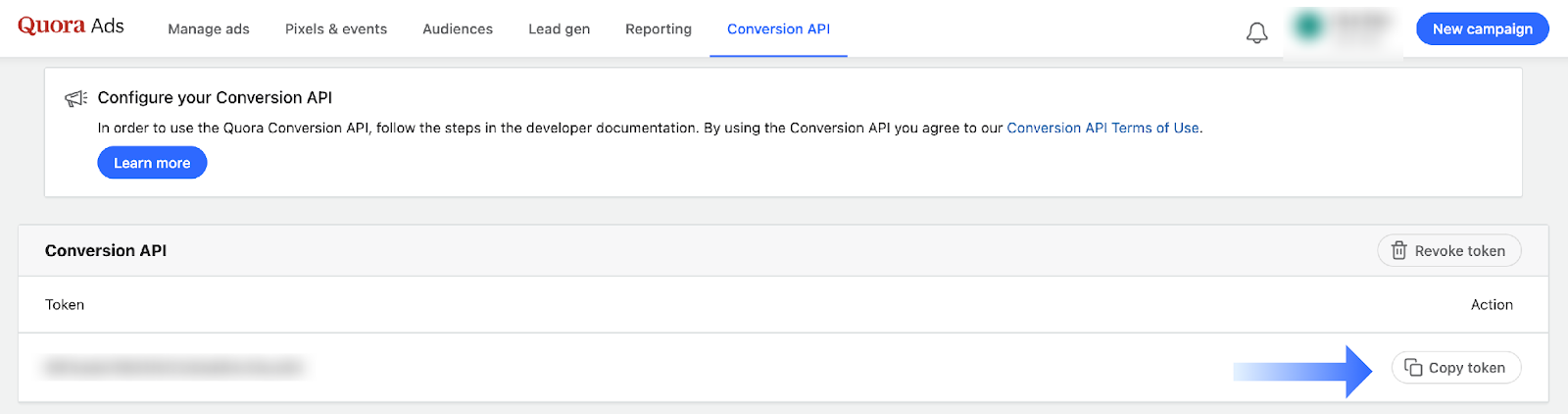This screenshot has width=1568, height=414.
Task: Revoke the Conversion API token
Action: tap(1448, 251)
